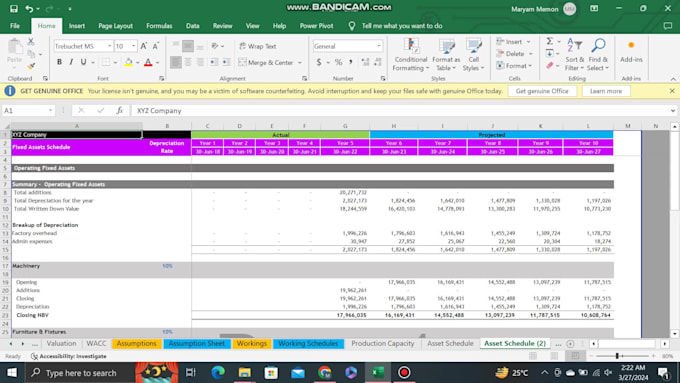The height and width of the screenshot is (383, 680).
Task: Click the Format Painter icon
Action: [31, 66]
